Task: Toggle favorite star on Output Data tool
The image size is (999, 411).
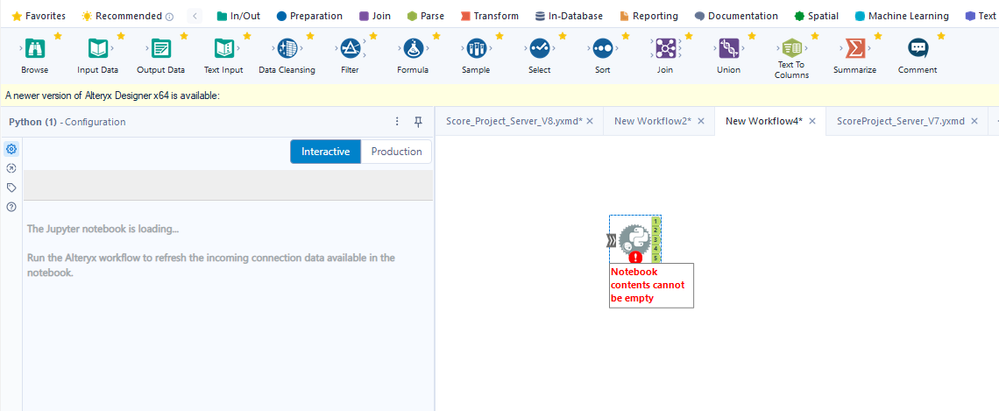Action: click(x=184, y=36)
